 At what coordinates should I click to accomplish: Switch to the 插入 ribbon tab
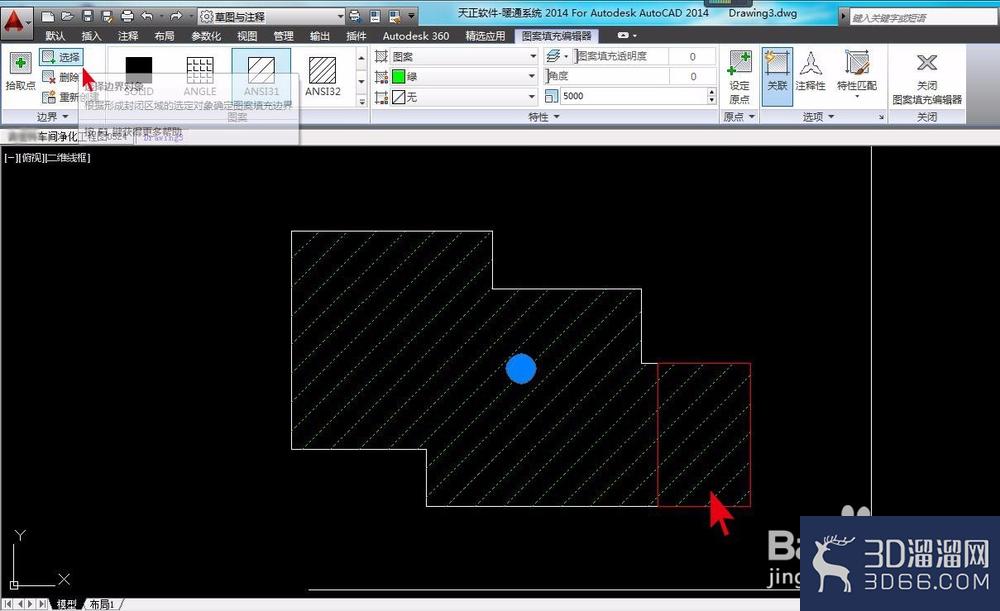91,36
